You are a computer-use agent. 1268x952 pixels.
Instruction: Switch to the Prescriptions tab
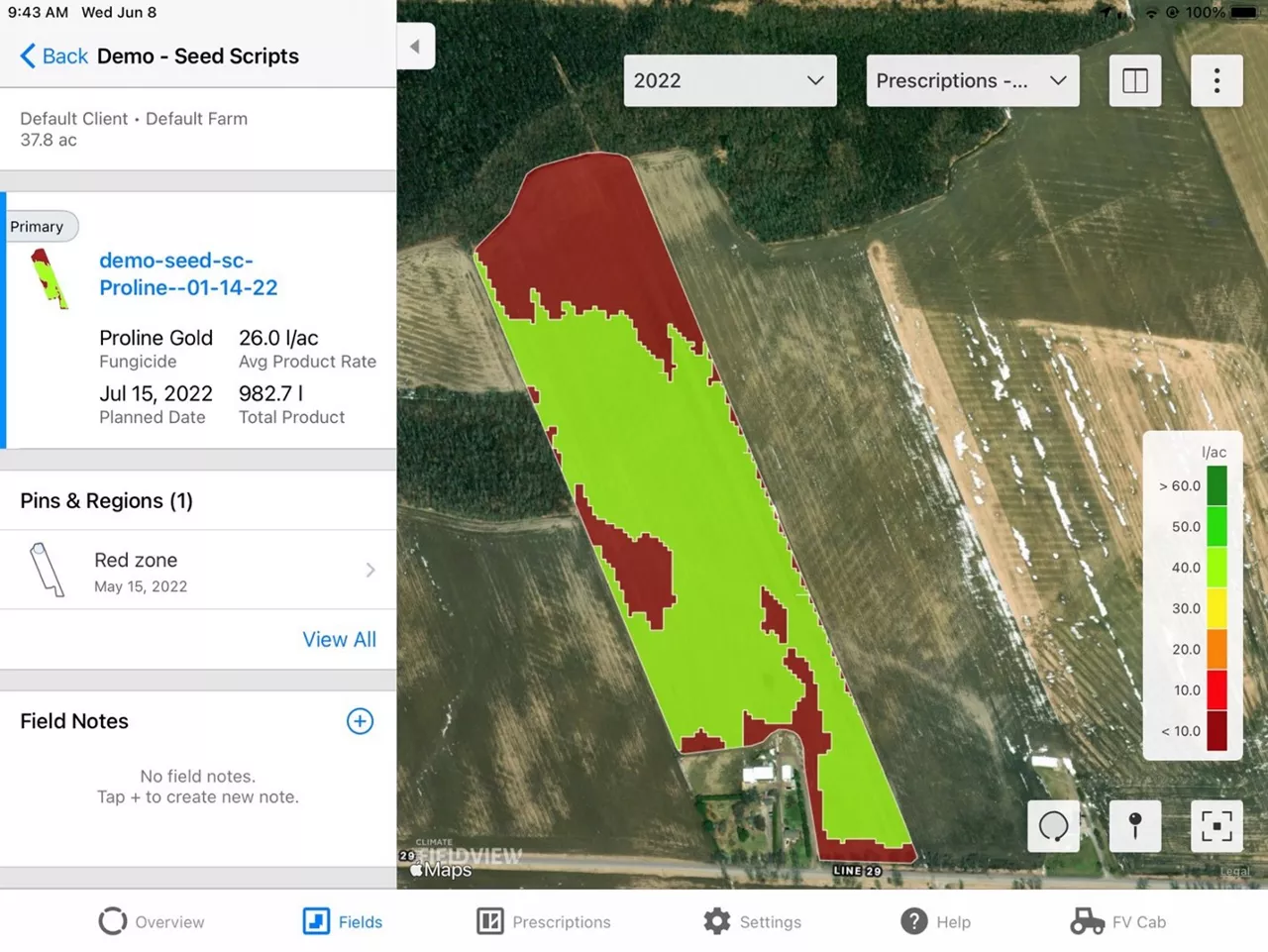(544, 921)
